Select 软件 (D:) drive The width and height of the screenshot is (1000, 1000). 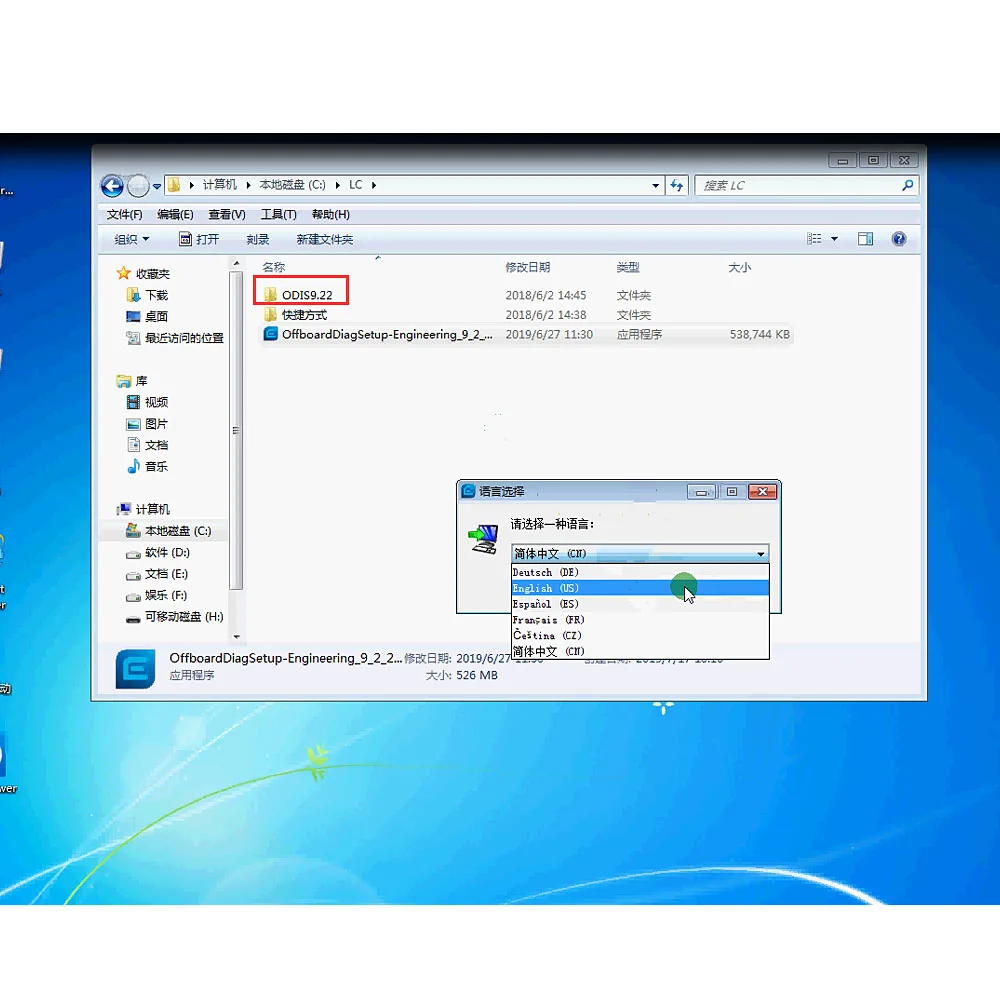(158, 552)
